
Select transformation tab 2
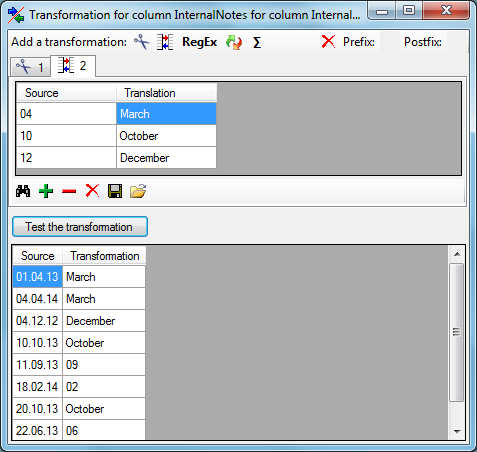tap(73, 66)
